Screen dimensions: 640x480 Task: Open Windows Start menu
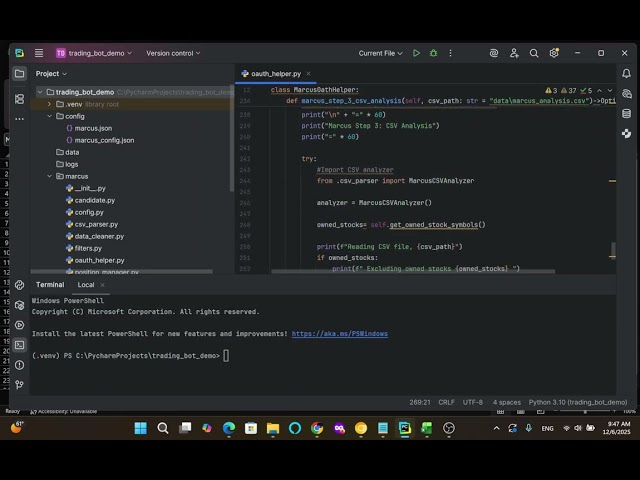[x=140, y=428]
